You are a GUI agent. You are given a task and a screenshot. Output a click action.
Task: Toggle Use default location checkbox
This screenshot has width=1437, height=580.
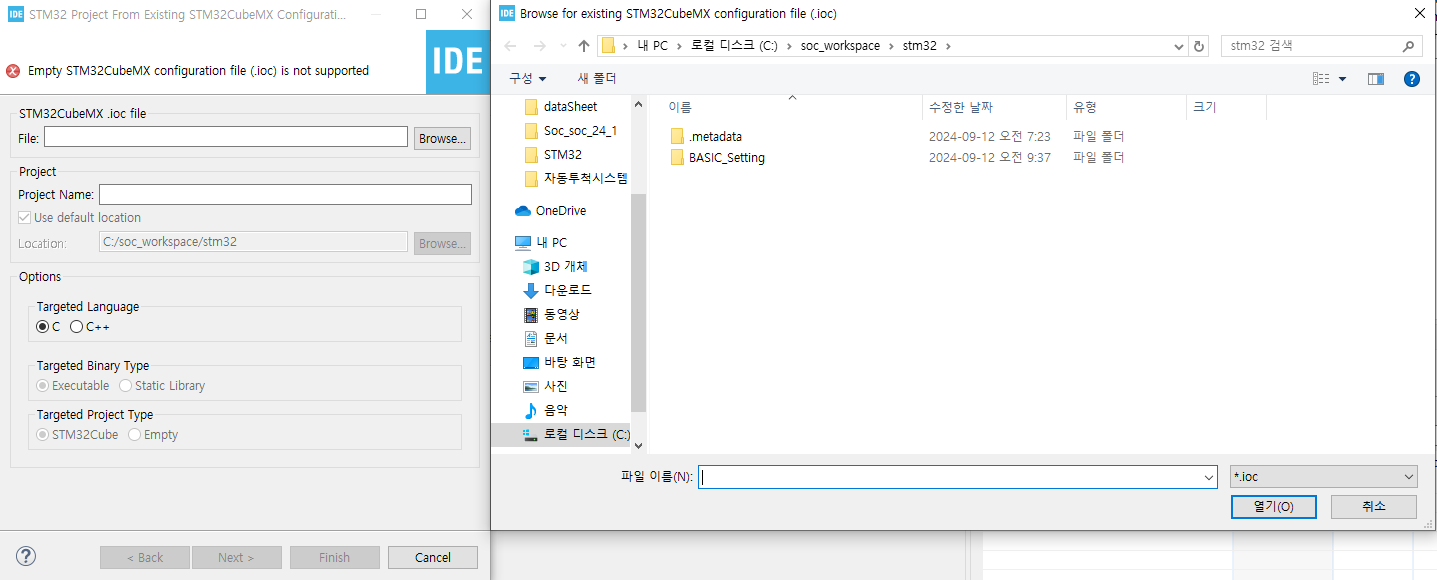pyautogui.click(x=25, y=218)
